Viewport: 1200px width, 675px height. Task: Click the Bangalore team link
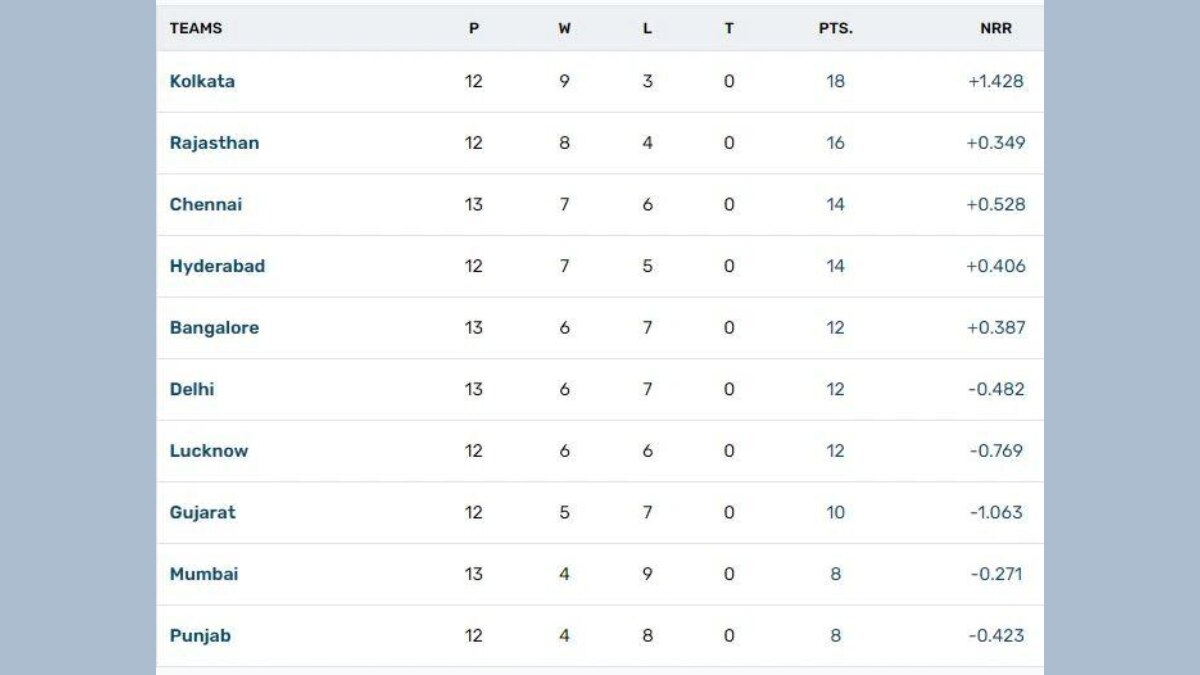point(214,328)
